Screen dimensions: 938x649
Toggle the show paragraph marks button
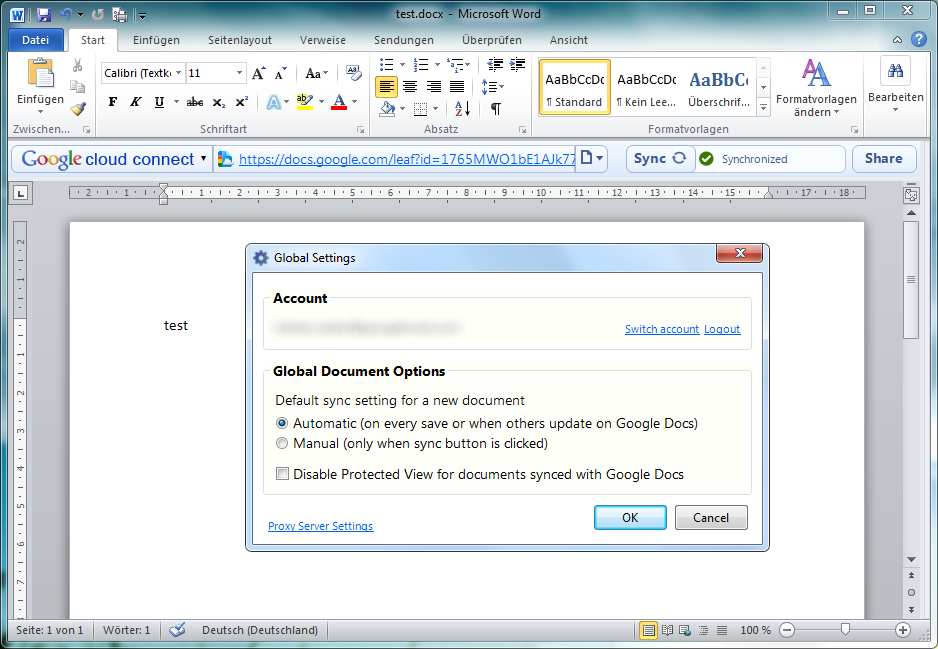[x=496, y=109]
